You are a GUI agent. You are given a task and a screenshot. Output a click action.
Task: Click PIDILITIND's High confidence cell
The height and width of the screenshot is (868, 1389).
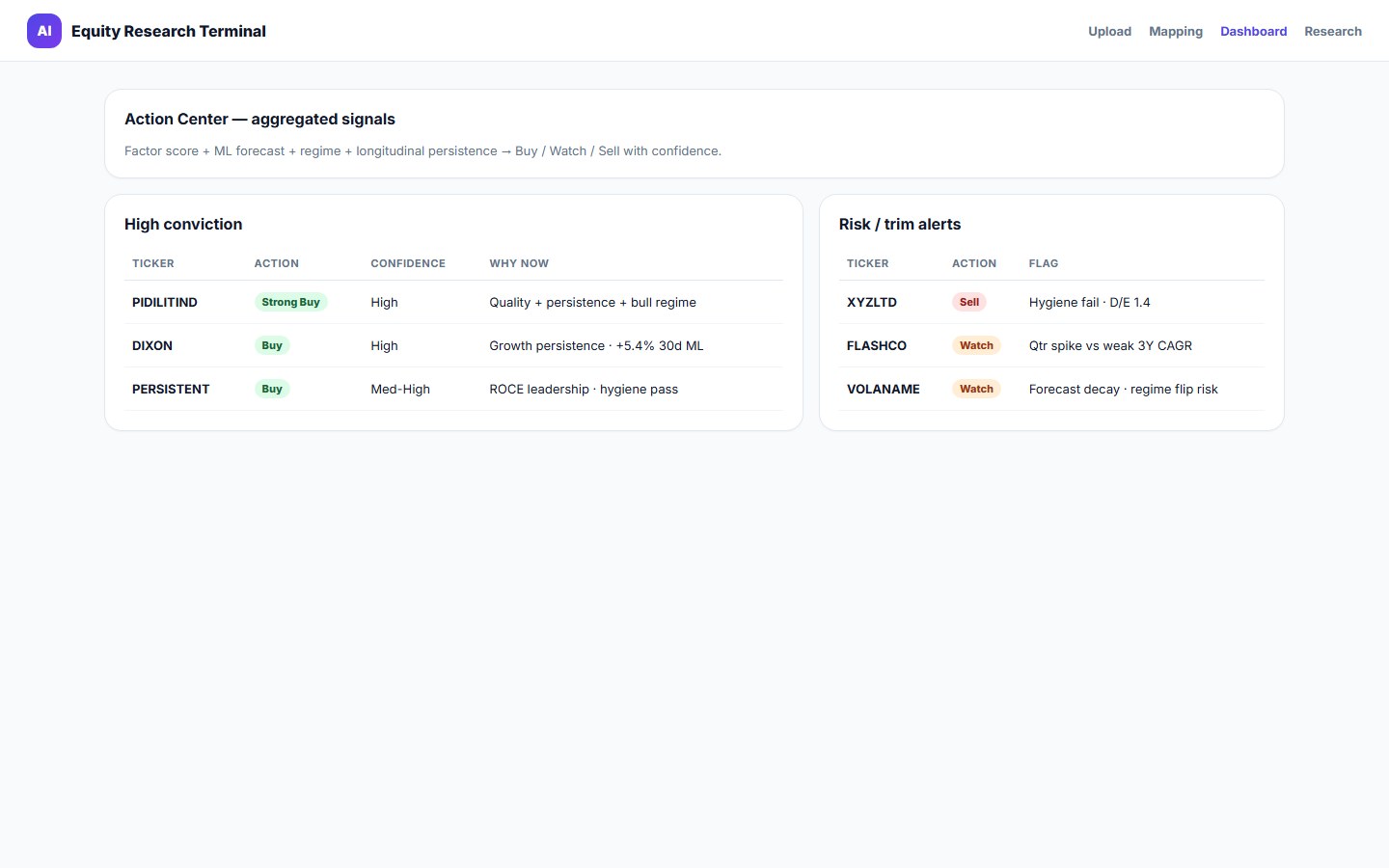click(384, 302)
